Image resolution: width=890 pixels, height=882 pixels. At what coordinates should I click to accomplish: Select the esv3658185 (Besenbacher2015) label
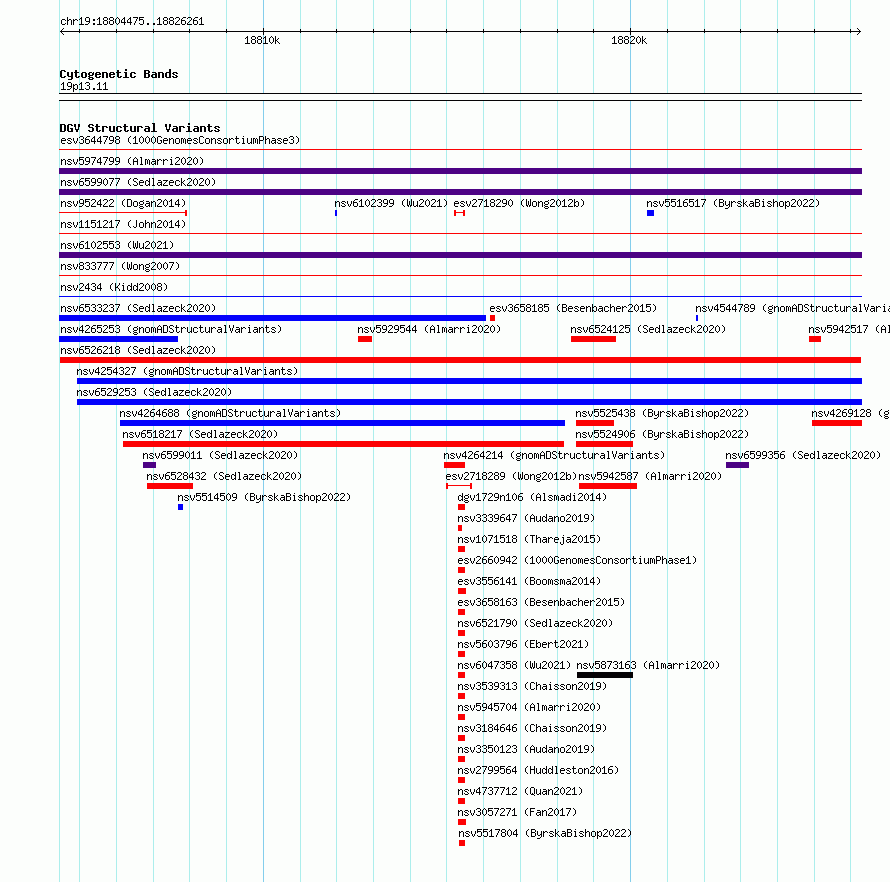573,308
